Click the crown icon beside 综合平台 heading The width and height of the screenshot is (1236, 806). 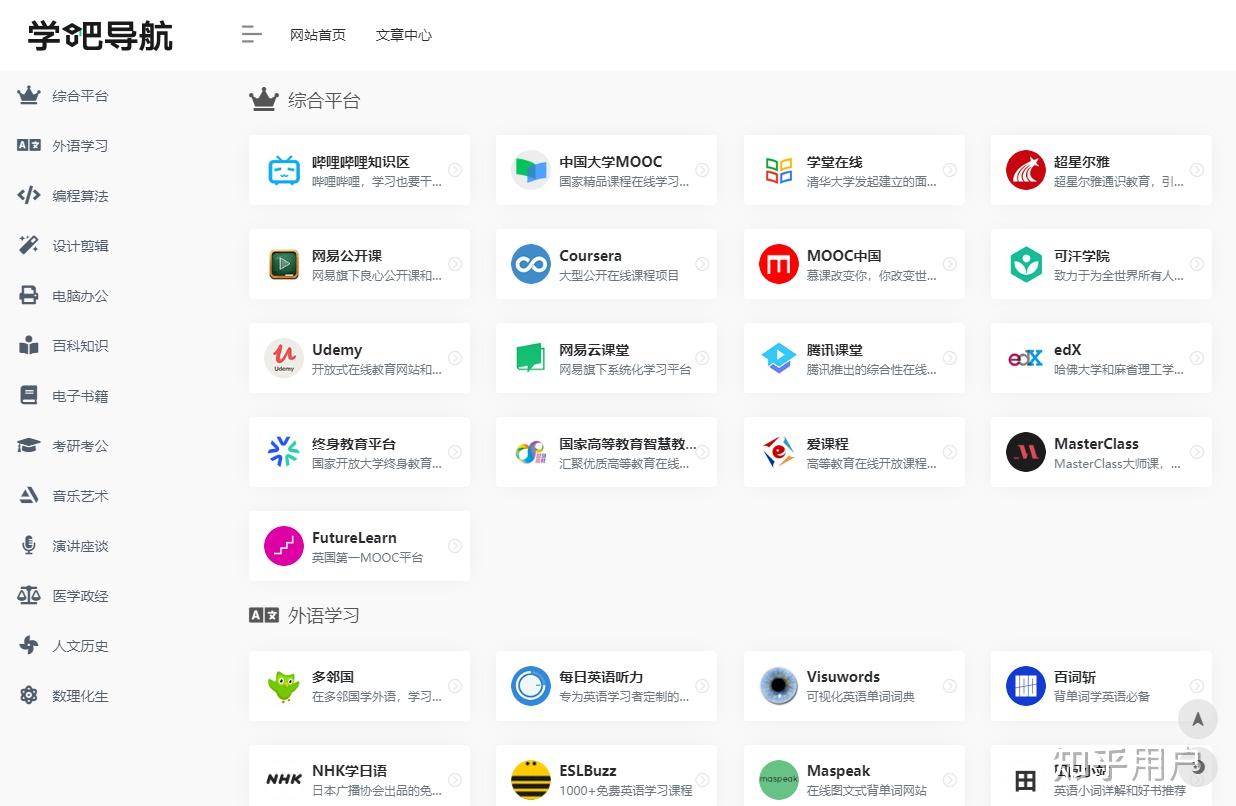(x=262, y=98)
